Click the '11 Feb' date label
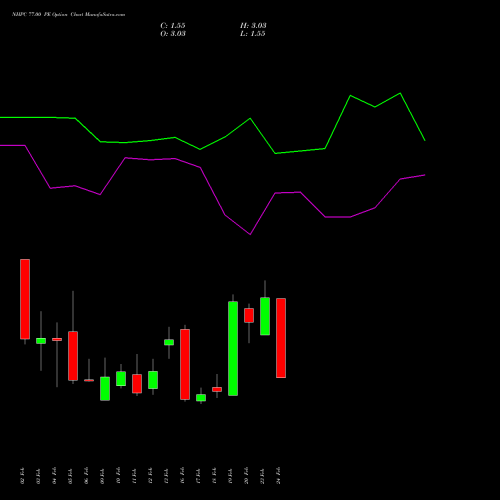The height and width of the screenshot is (500, 500). (x=134, y=476)
